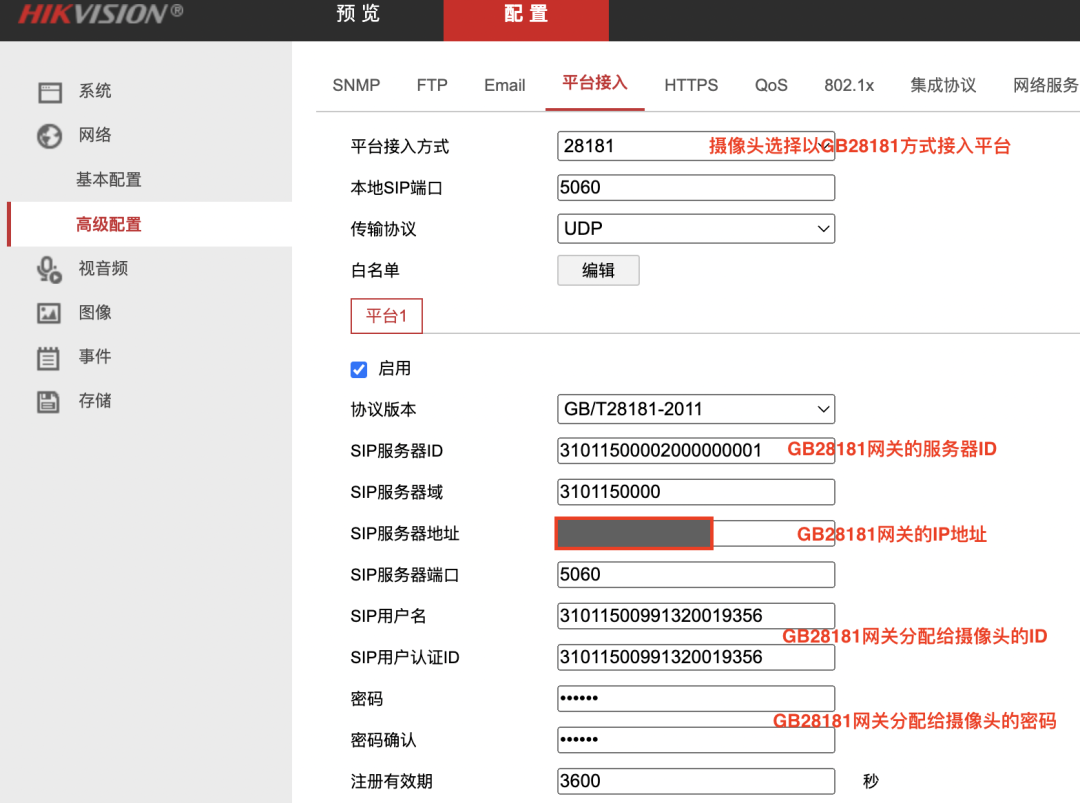Viewport: 1080px width, 803px height.
Task: Switch to the HTTPS tab
Action: tap(690, 85)
